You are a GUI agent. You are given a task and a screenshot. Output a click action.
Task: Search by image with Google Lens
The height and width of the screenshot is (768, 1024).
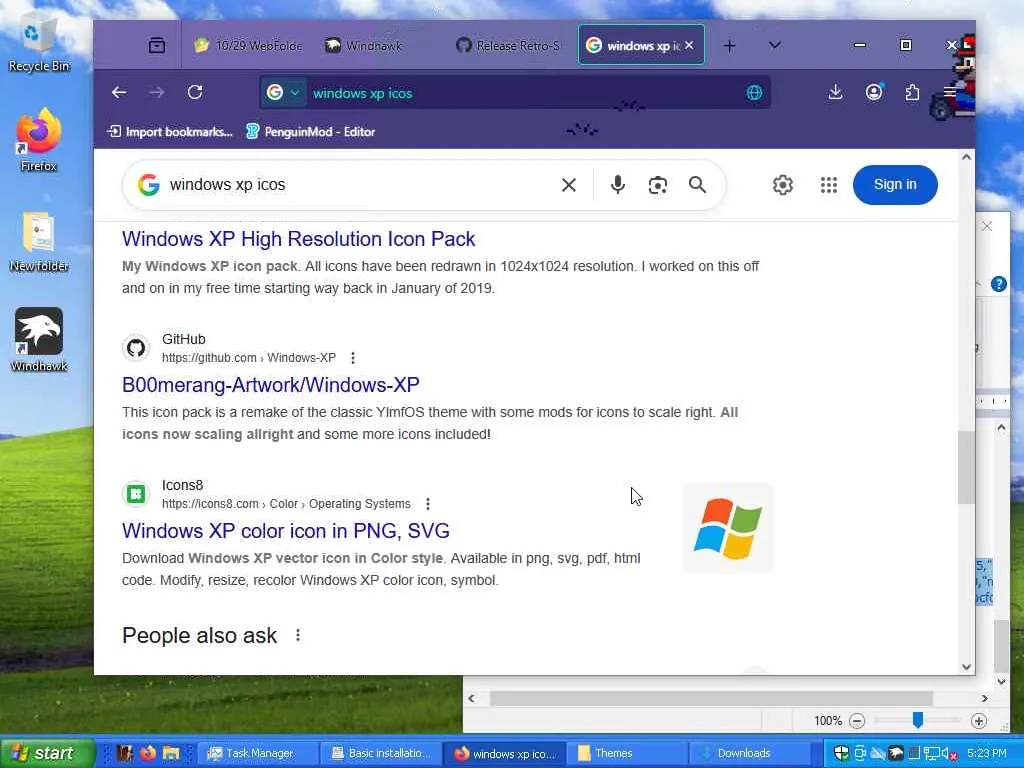658,185
